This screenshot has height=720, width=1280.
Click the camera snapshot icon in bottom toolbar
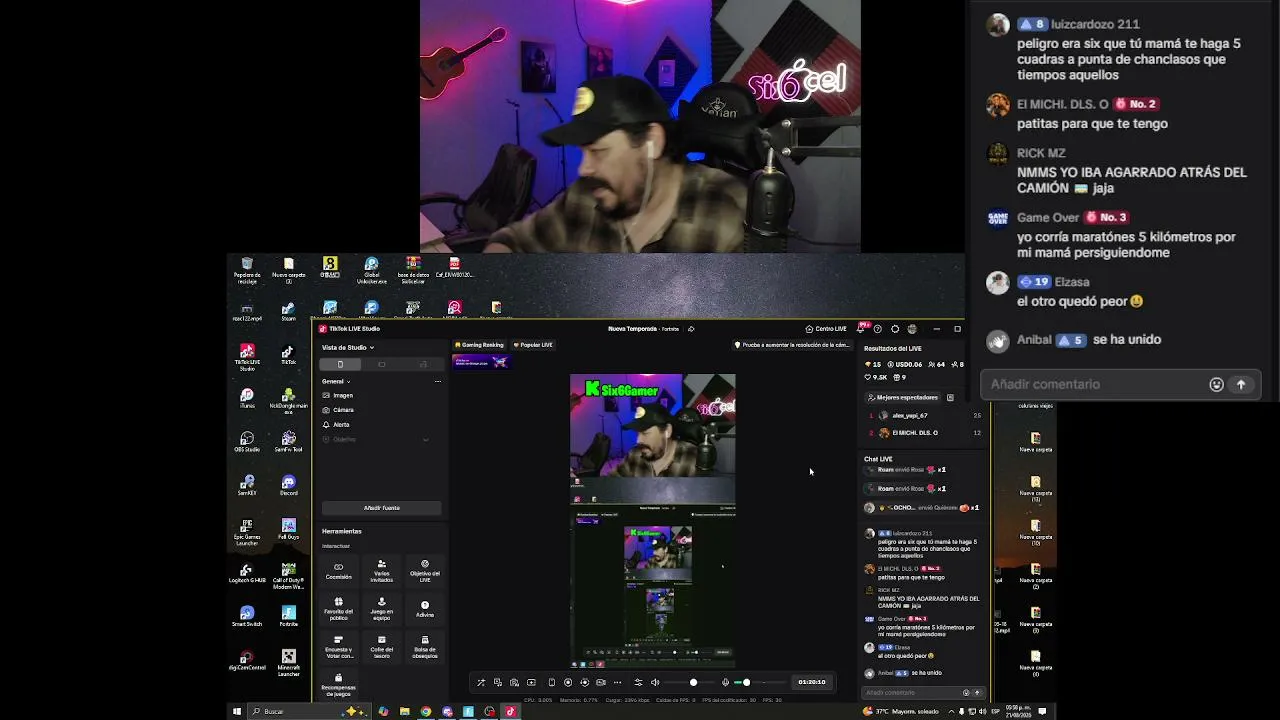(514, 682)
